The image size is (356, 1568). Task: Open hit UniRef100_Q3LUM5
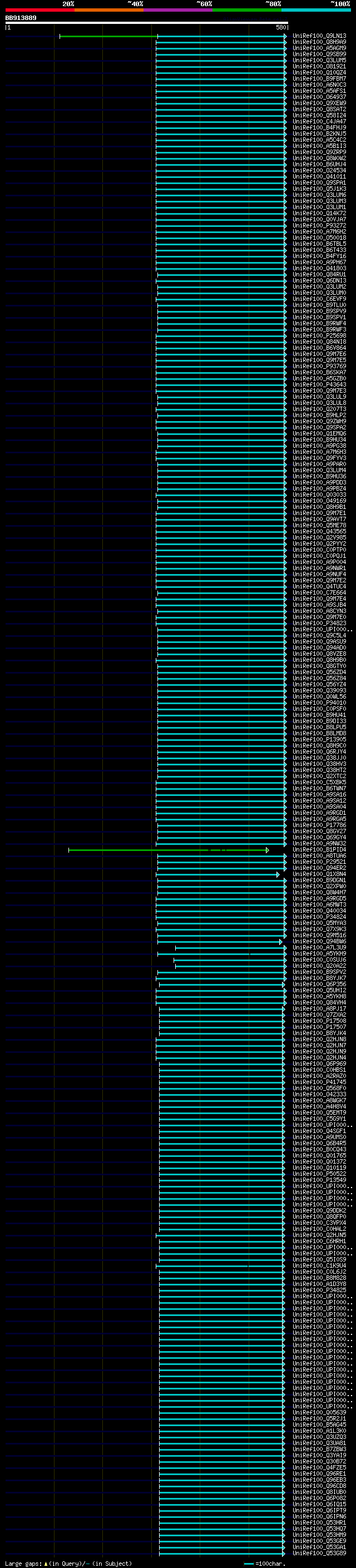pyautogui.click(x=319, y=60)
